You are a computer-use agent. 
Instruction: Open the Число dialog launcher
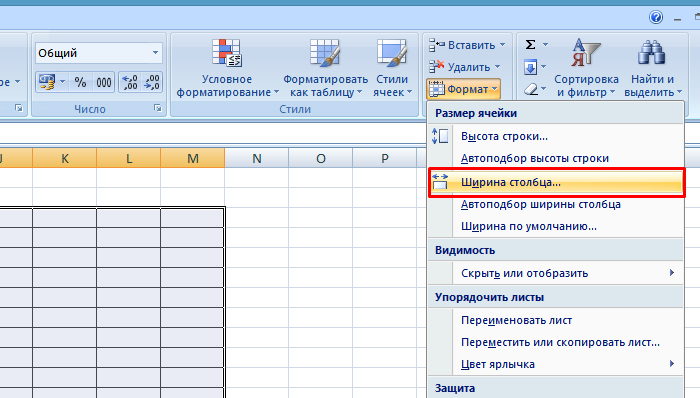[158, 108]
